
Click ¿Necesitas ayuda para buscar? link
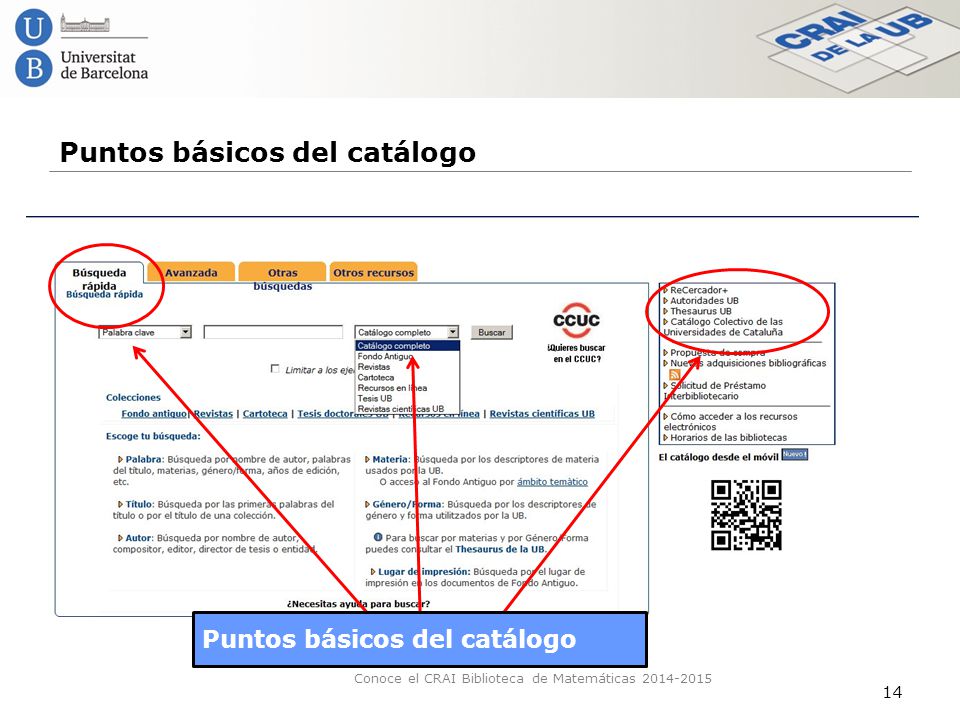pos(358,604)
